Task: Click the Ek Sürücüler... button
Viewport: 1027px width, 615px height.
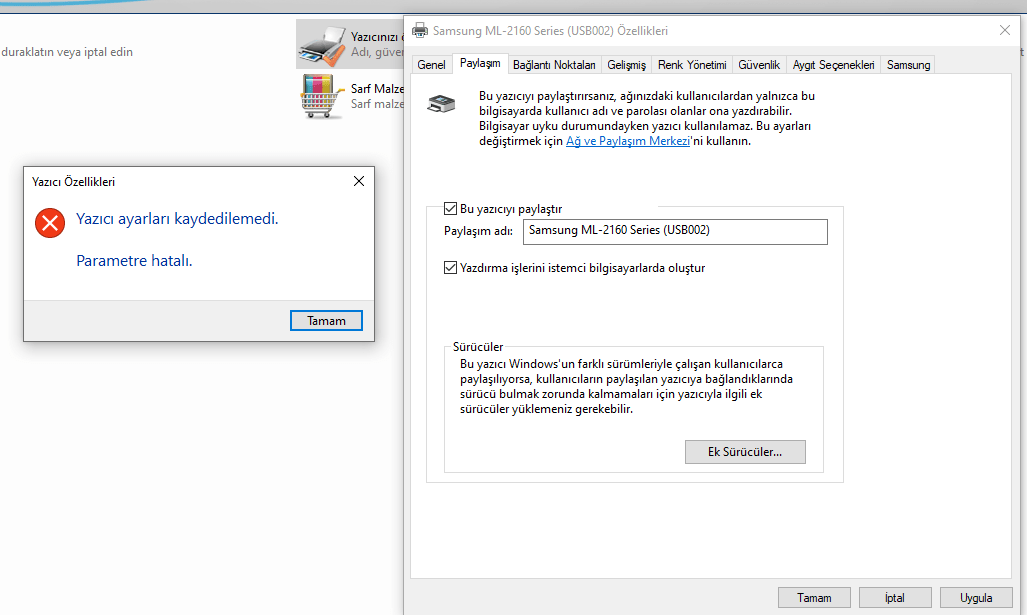Action: [745, 452]
